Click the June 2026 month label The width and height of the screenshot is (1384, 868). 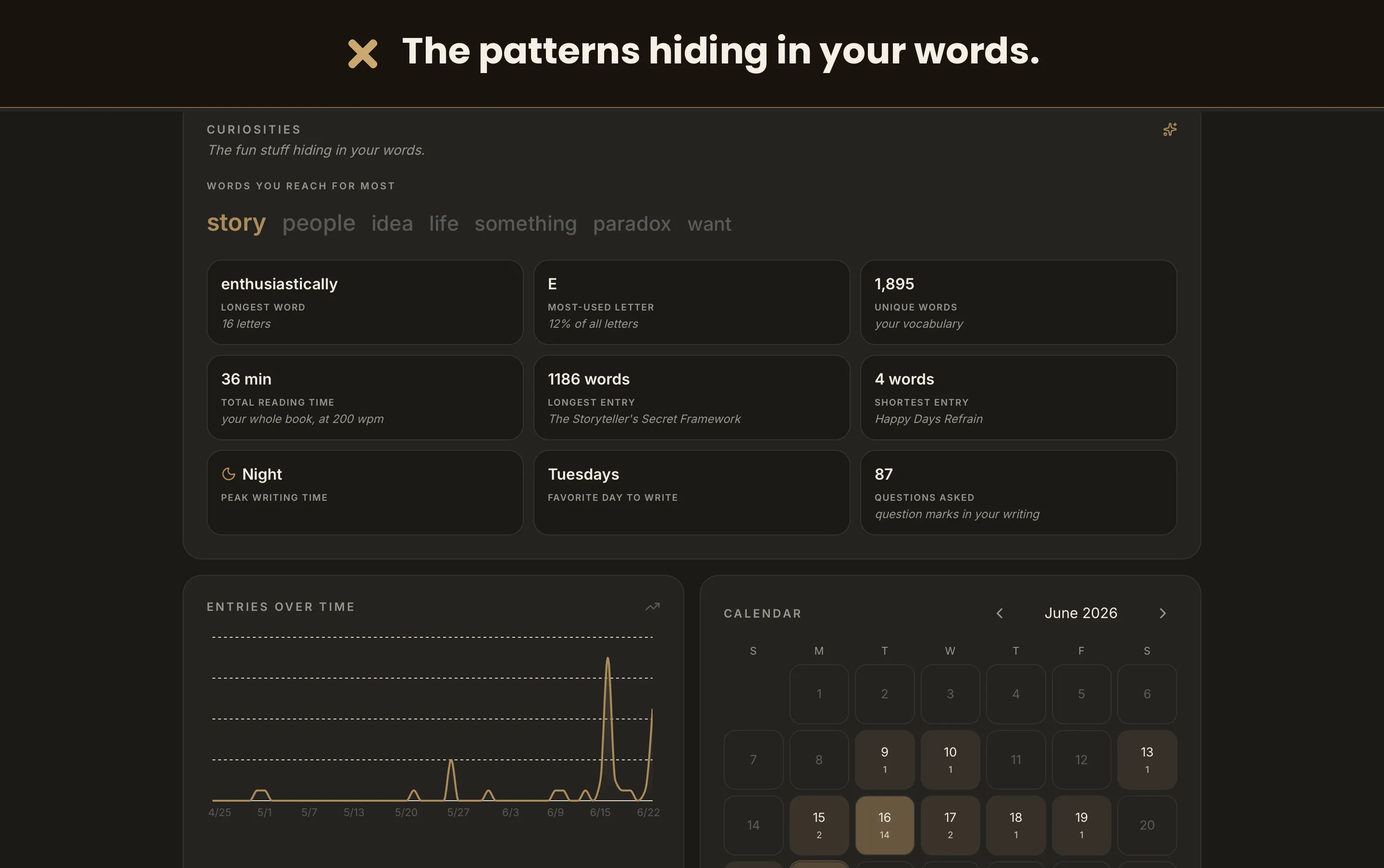pos(1080,613)
